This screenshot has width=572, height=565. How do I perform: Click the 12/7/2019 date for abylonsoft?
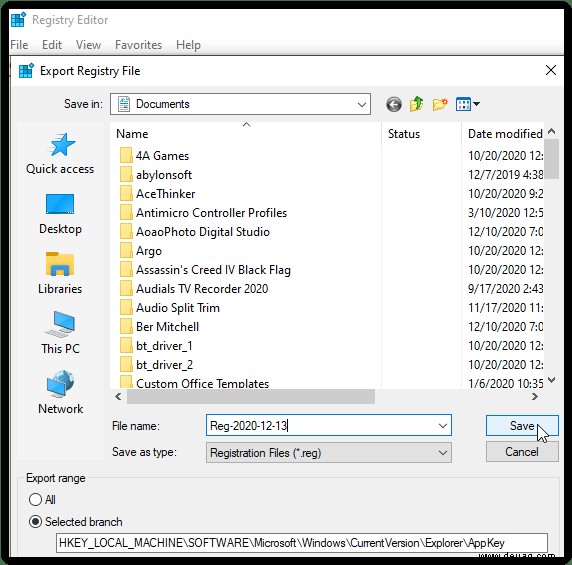click(x=506, y=175)
